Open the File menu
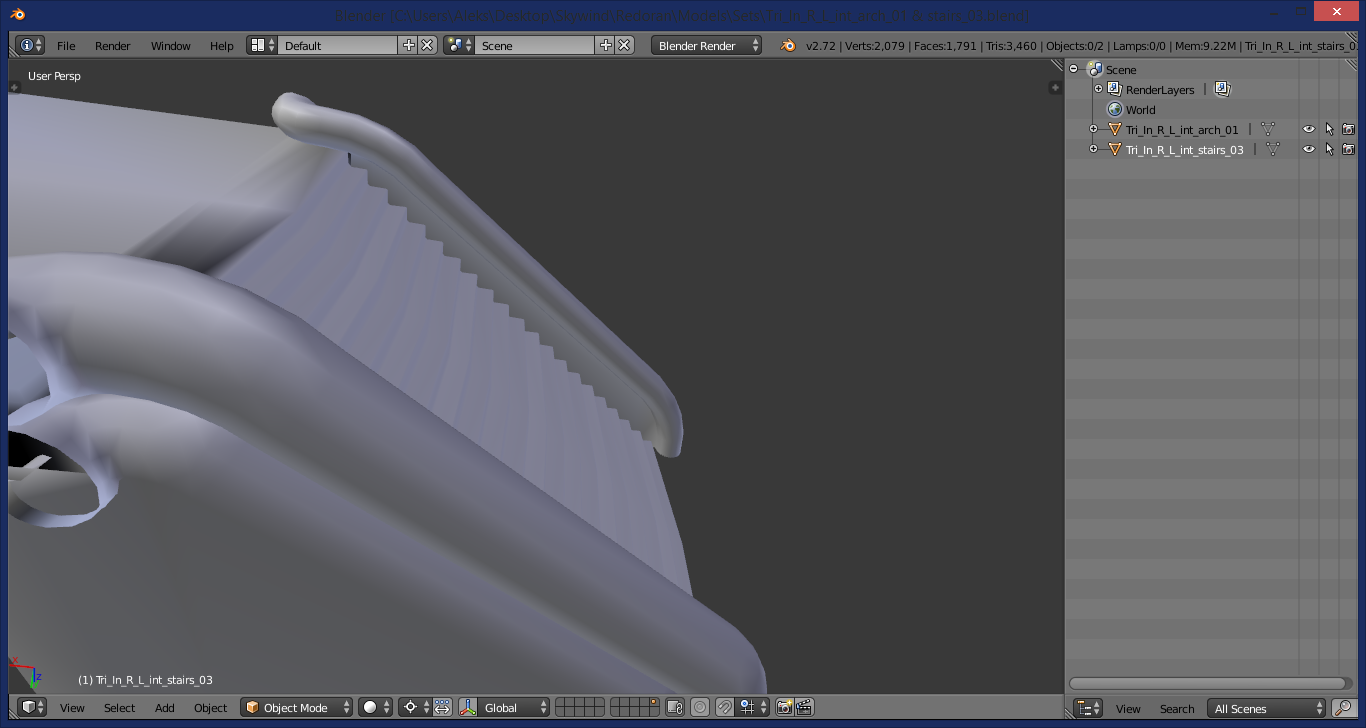The image size is (1366, 728). pyautogui.click(x=66, y=45)
